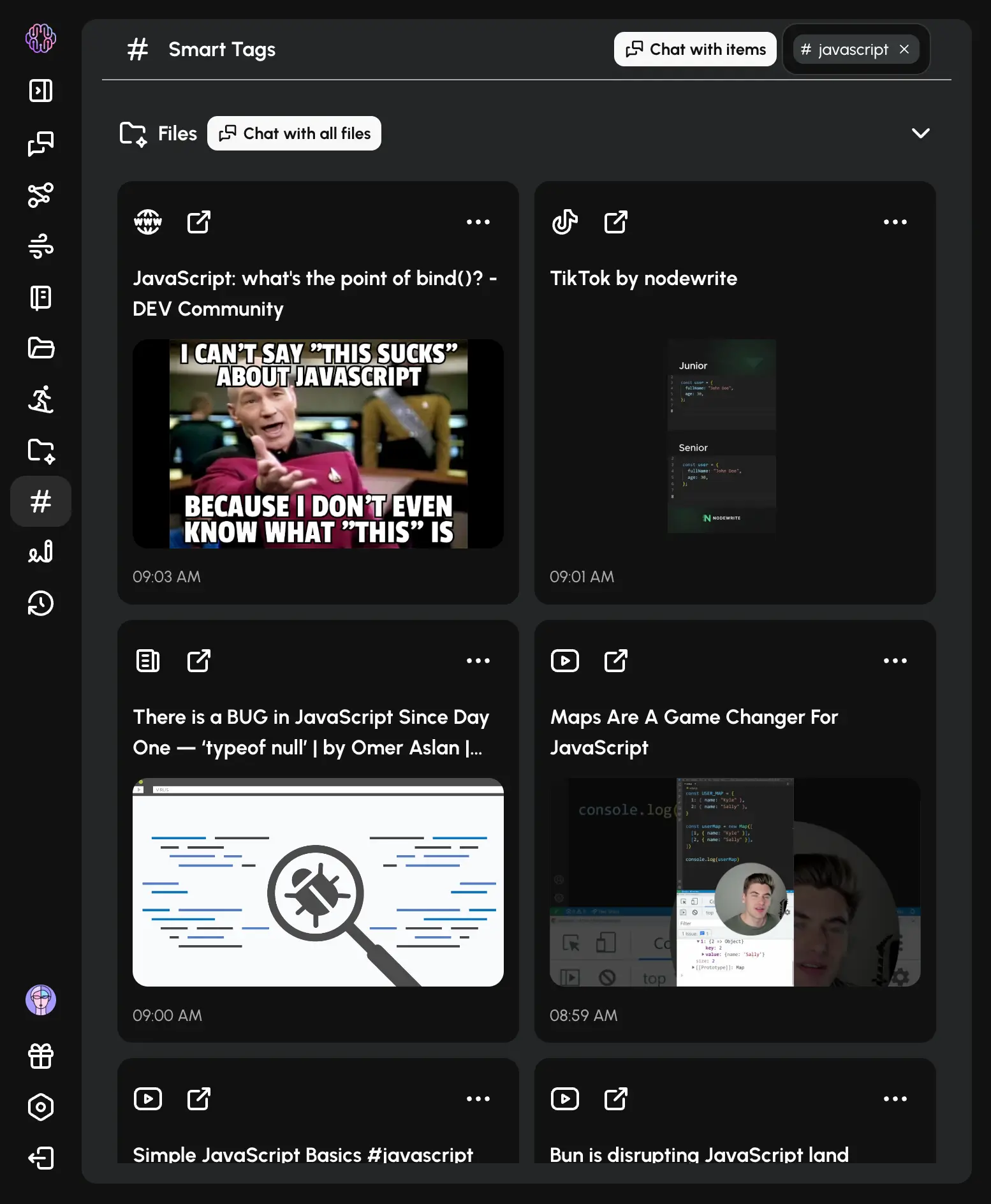Click the 08:59 AM timestamp

(x=584, y=1015)
